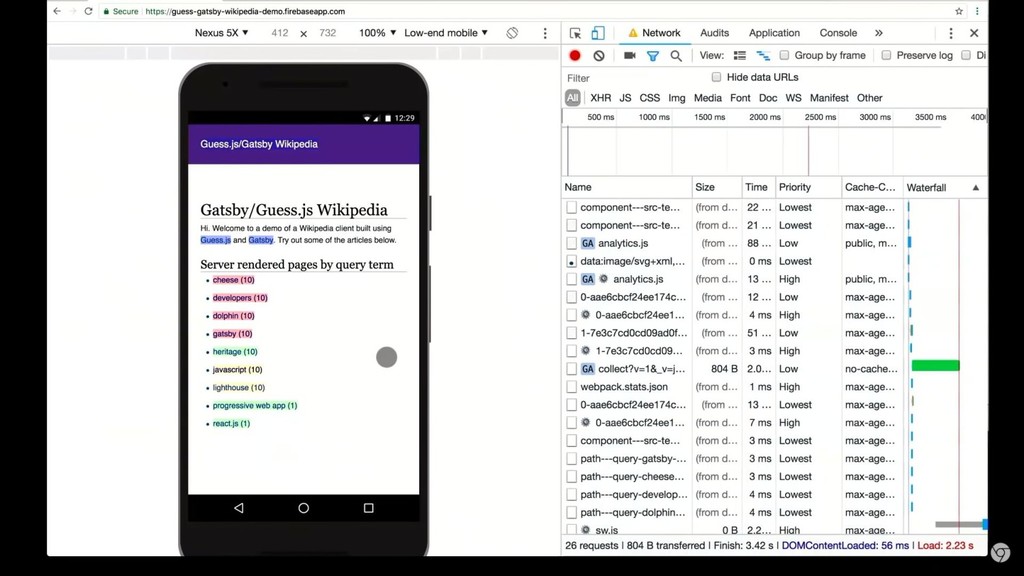Toggle the waterfall overview view icon
The image size is (1024, 576).
[x=763, y=56]
